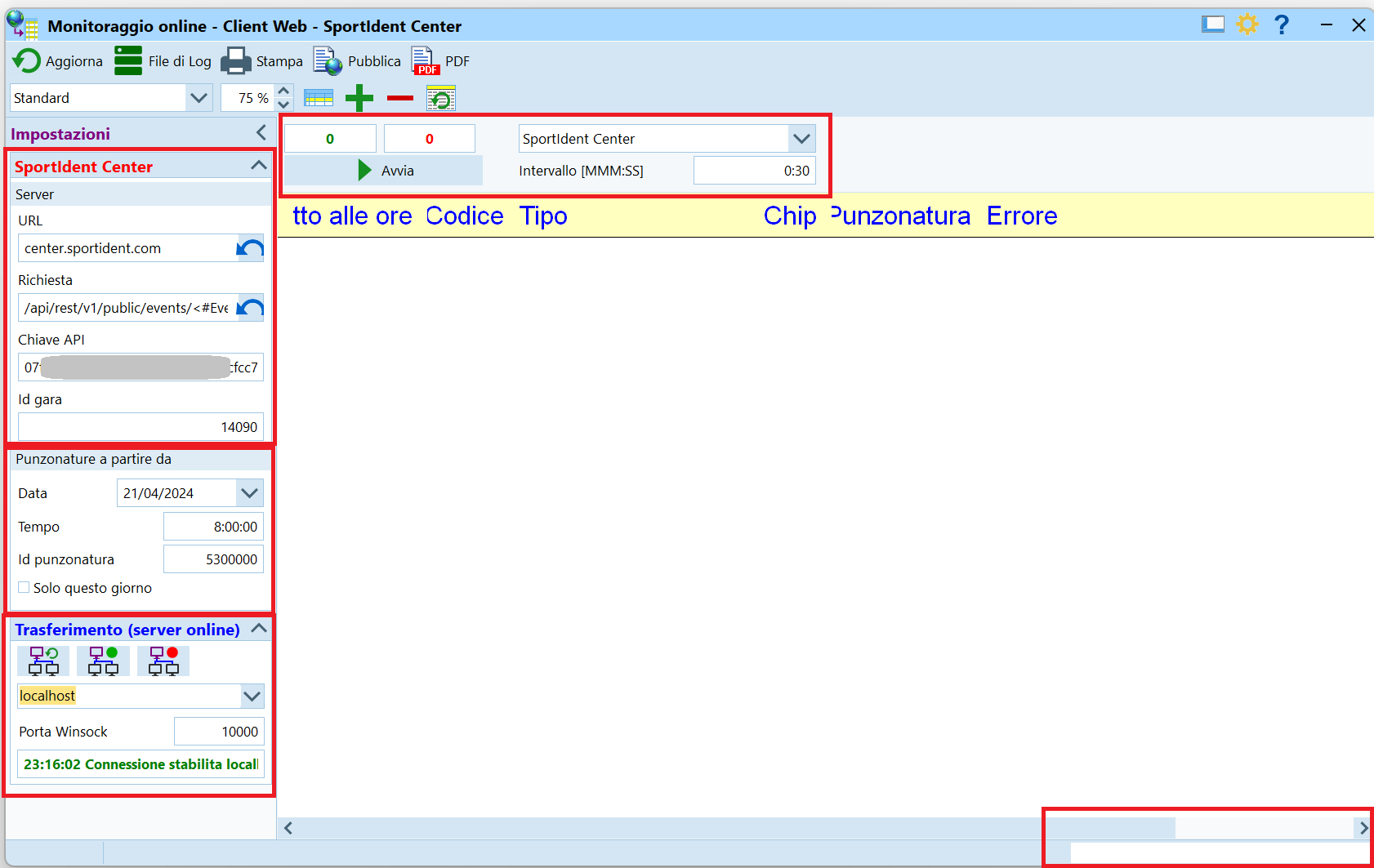Click the Id gara field
This screenshot has height=868, width=1374.
(141, 427)
